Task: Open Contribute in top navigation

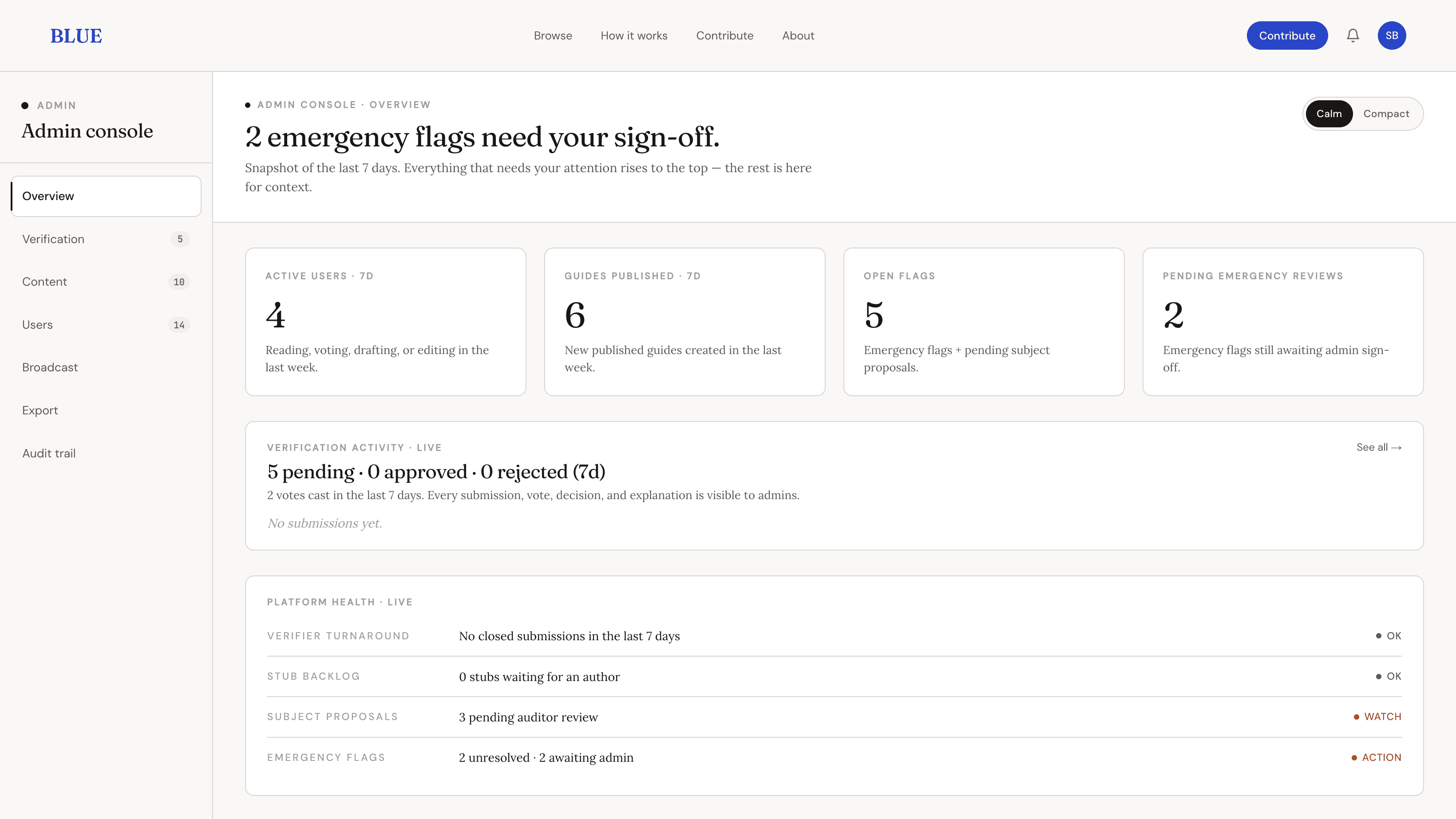Action: pos(724,35)
